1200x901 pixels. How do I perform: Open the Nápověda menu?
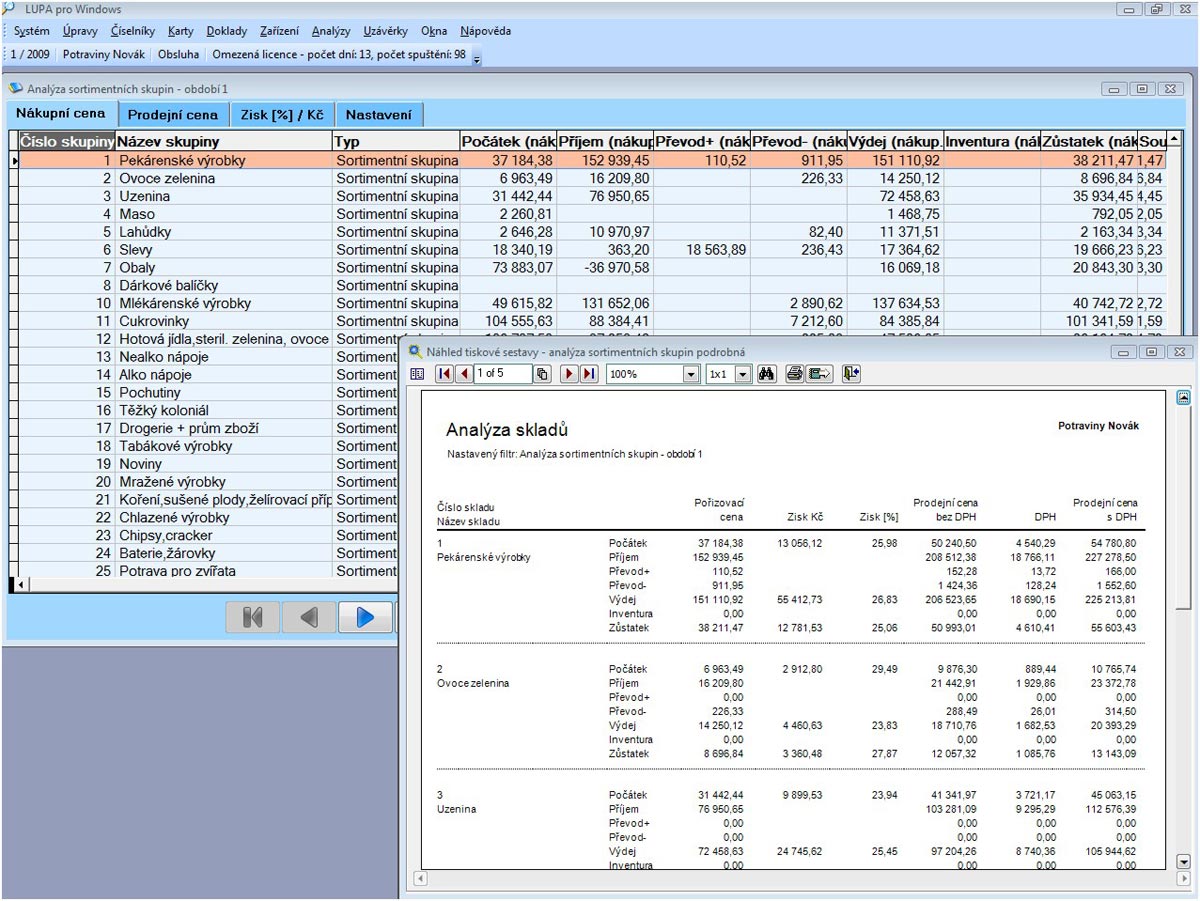[x=486, y=31]
